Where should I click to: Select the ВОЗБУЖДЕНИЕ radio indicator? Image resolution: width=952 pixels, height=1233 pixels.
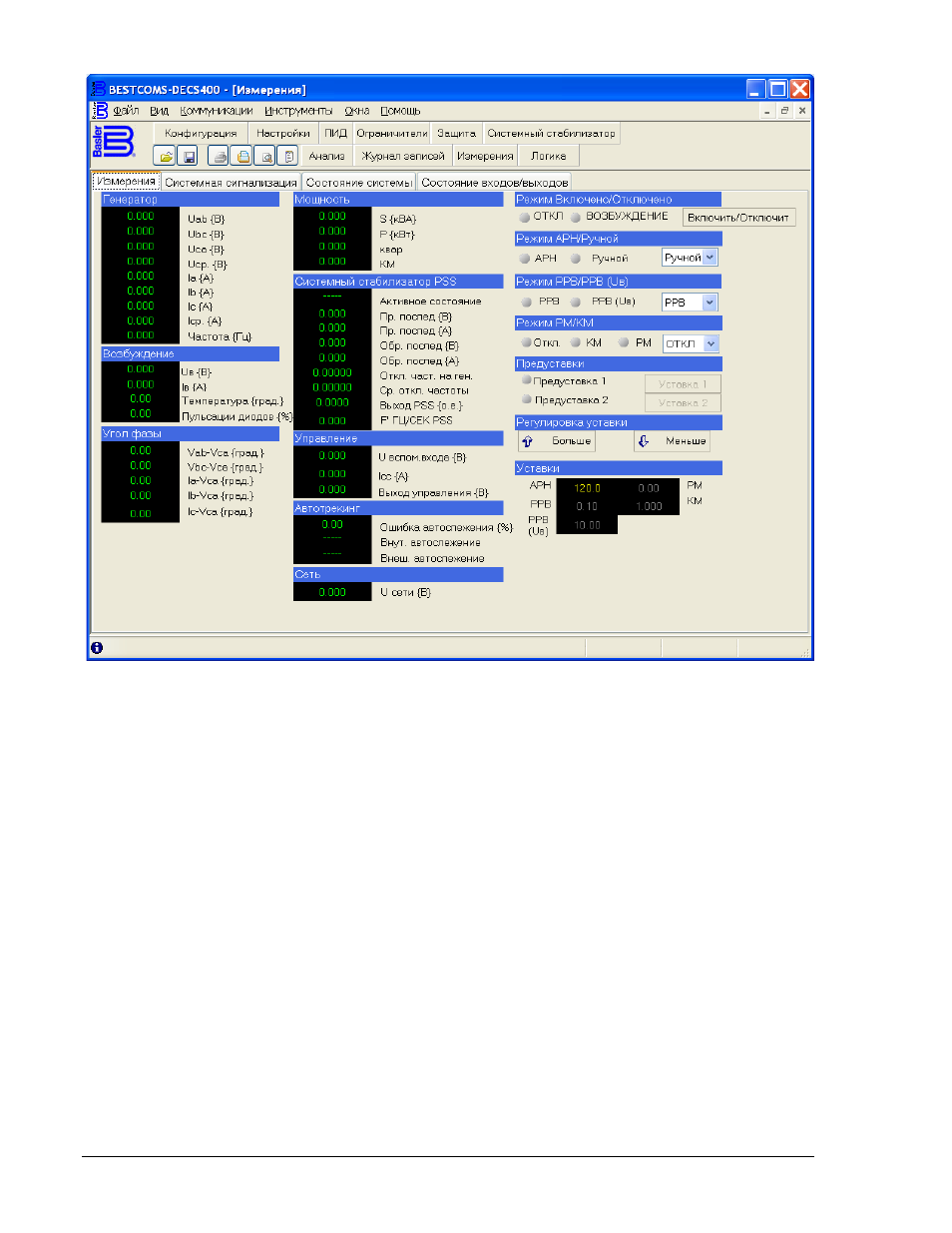[576, 217]
